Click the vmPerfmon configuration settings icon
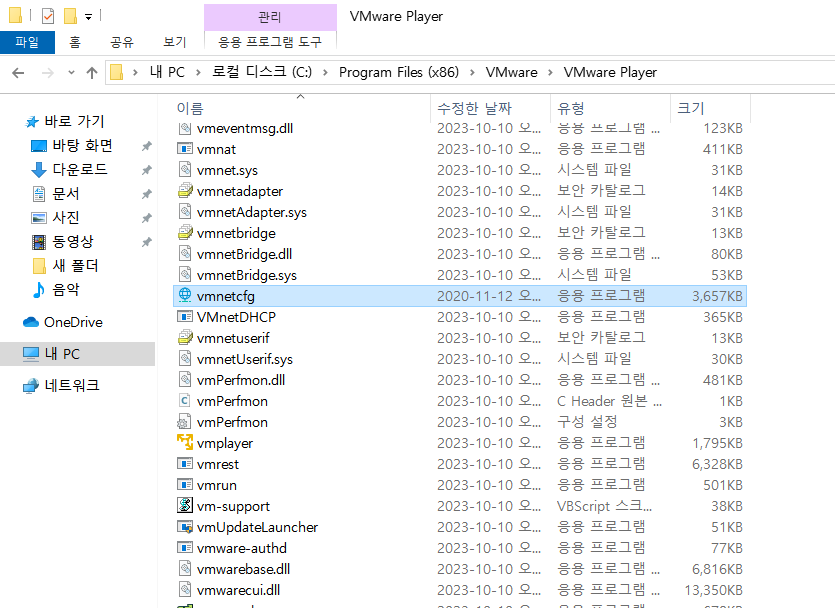 click(x=184, y=422)
